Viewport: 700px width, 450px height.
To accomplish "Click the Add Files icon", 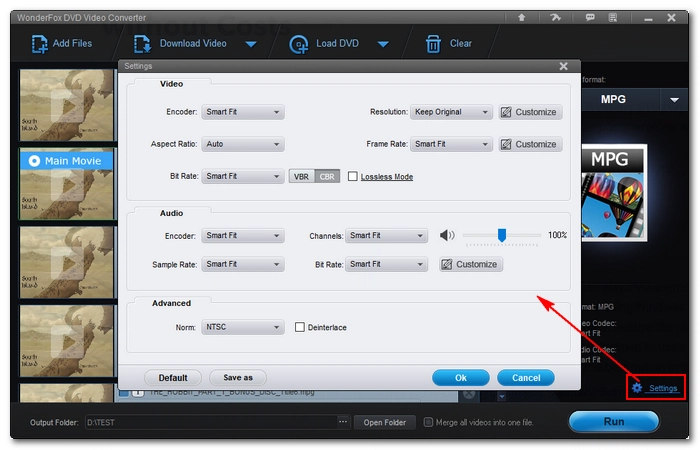I will 39,44.
